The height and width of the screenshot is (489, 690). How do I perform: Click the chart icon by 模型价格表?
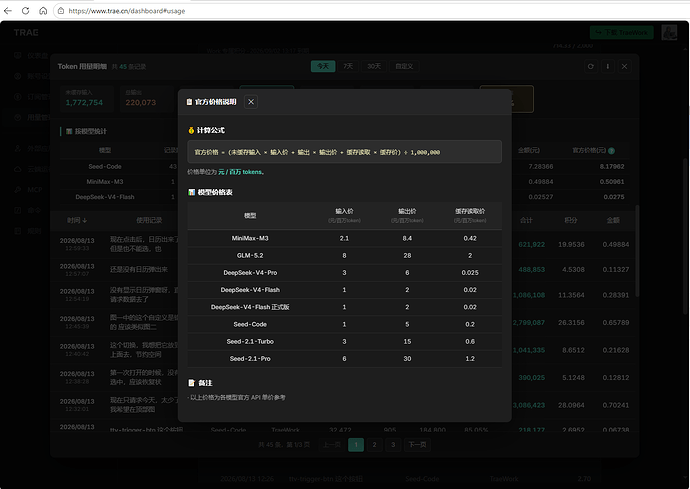[x=191, y=192]
